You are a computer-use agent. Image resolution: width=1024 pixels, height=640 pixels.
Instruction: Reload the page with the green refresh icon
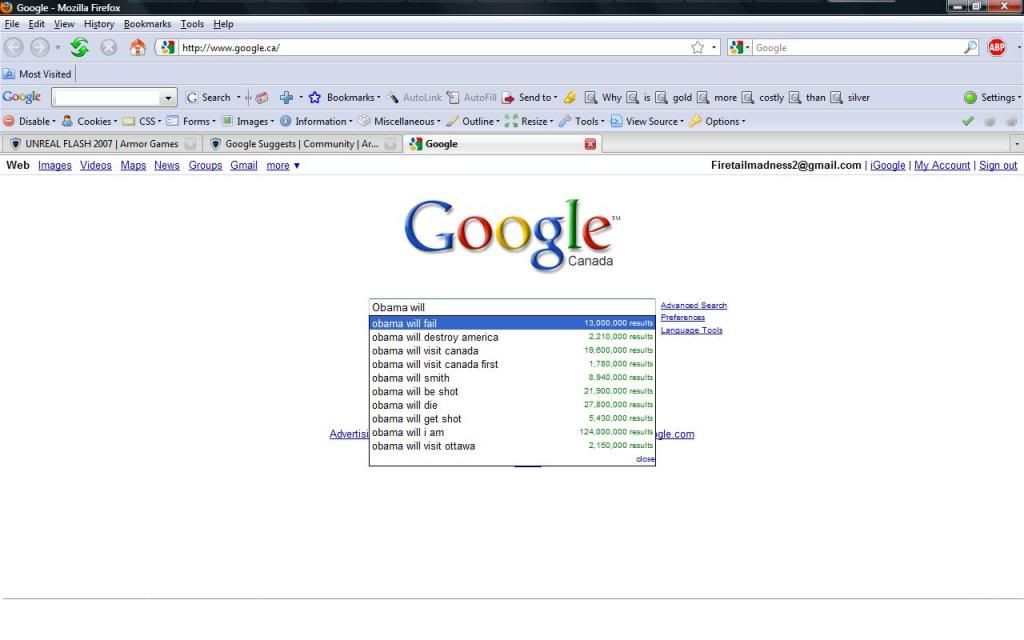pyautogui.click(x=80, y=48)
